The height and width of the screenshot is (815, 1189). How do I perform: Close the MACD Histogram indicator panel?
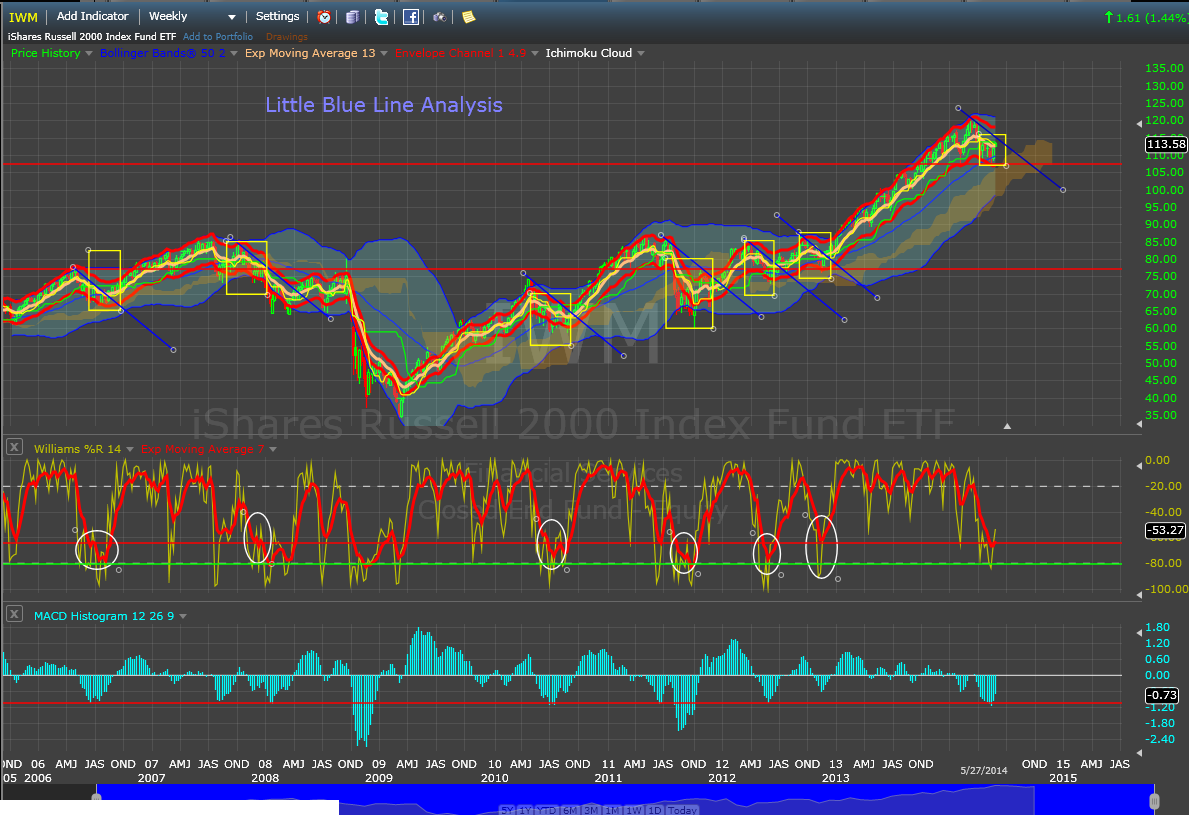click(x=14, y=614)
